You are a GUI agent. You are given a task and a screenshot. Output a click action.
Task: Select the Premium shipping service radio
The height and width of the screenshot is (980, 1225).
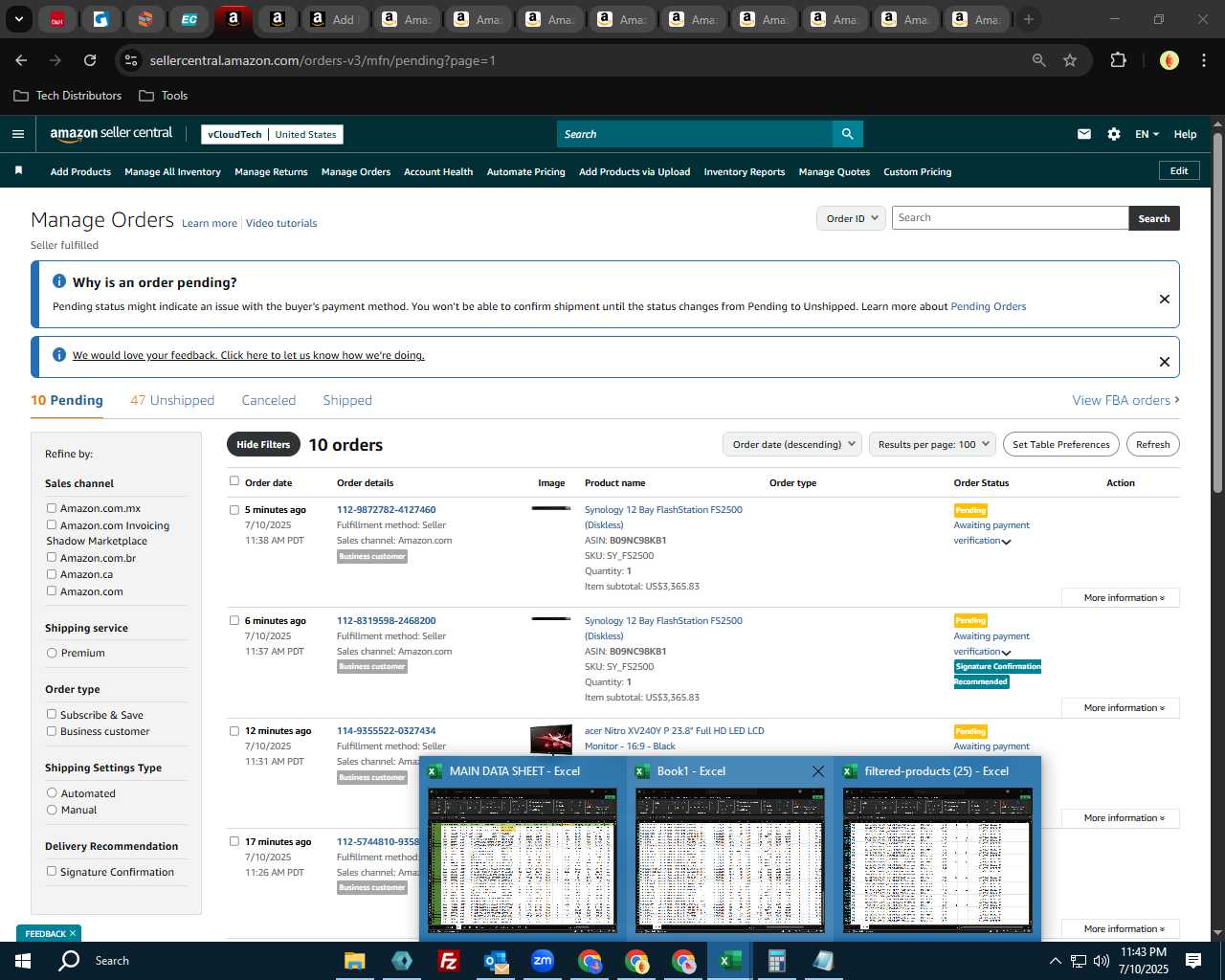tap(52, 653)
